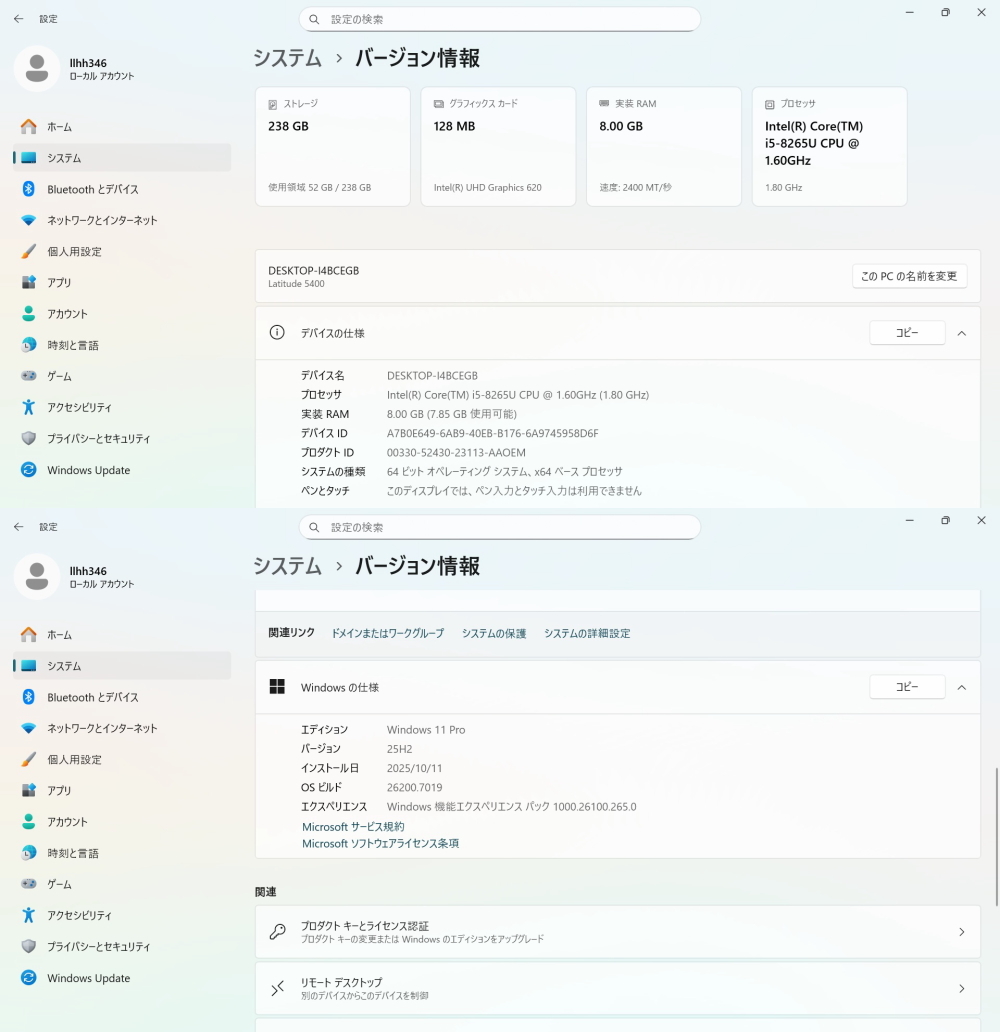This screenshot has width=1000, height=1032.
Task: Collapse the デバイスの仕様 section with its chevron
Action: 961,333
